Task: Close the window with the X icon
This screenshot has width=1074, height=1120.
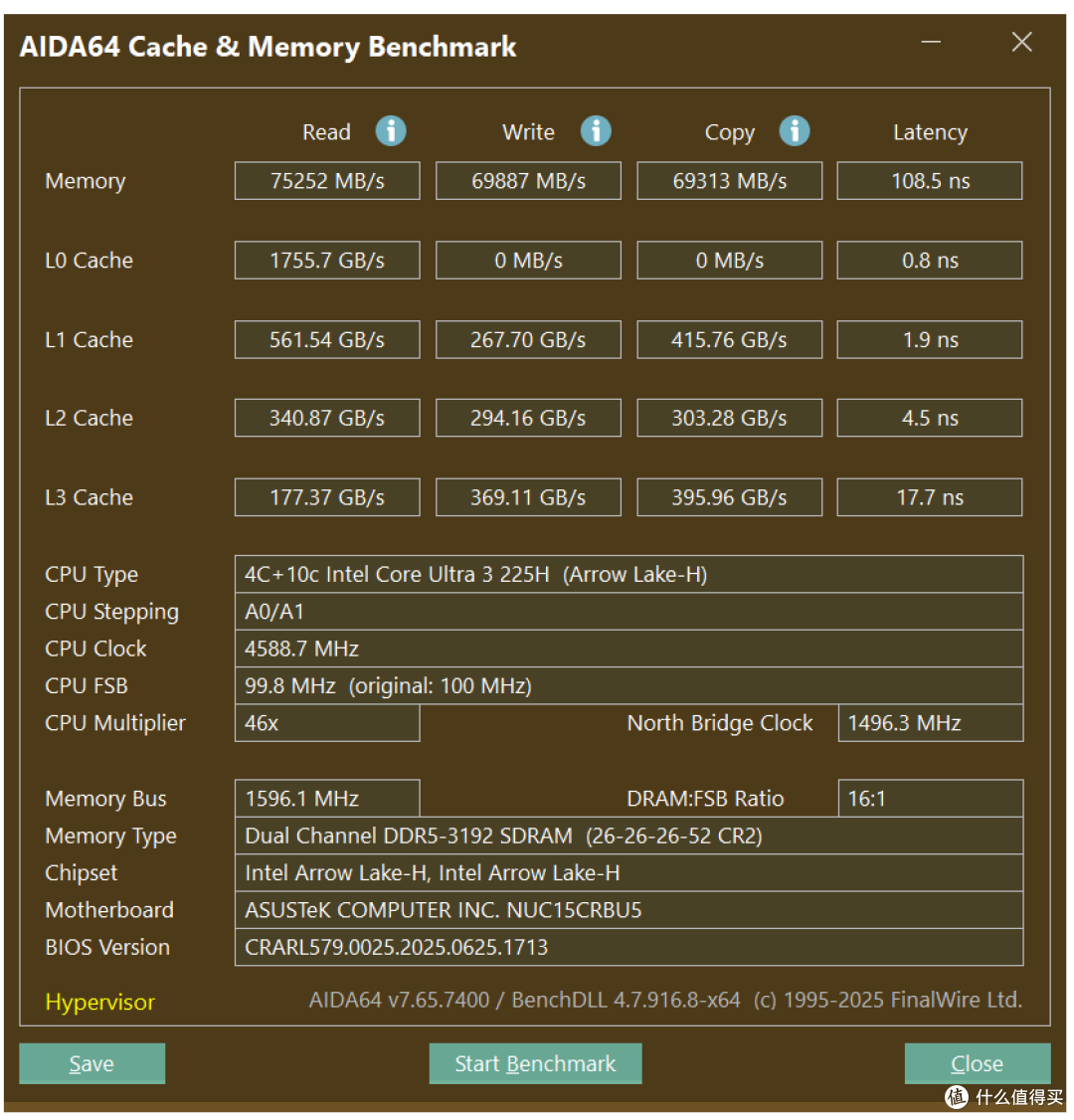Action: click(x=1022, y=42)
